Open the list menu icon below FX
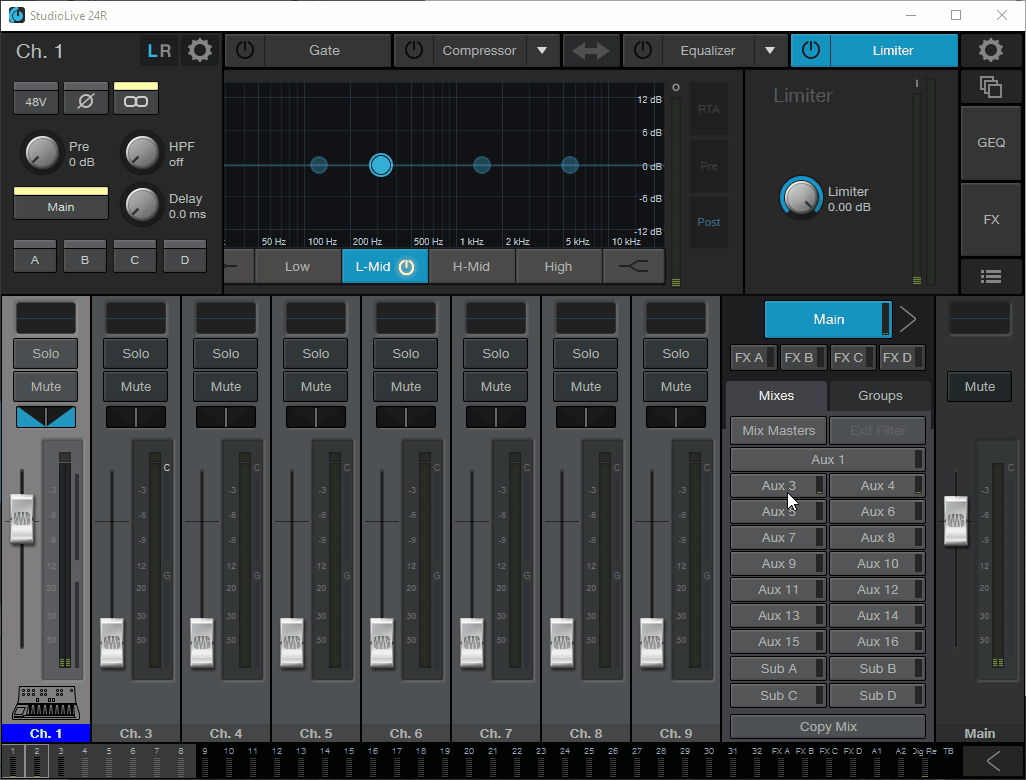 tap(991, 277)
